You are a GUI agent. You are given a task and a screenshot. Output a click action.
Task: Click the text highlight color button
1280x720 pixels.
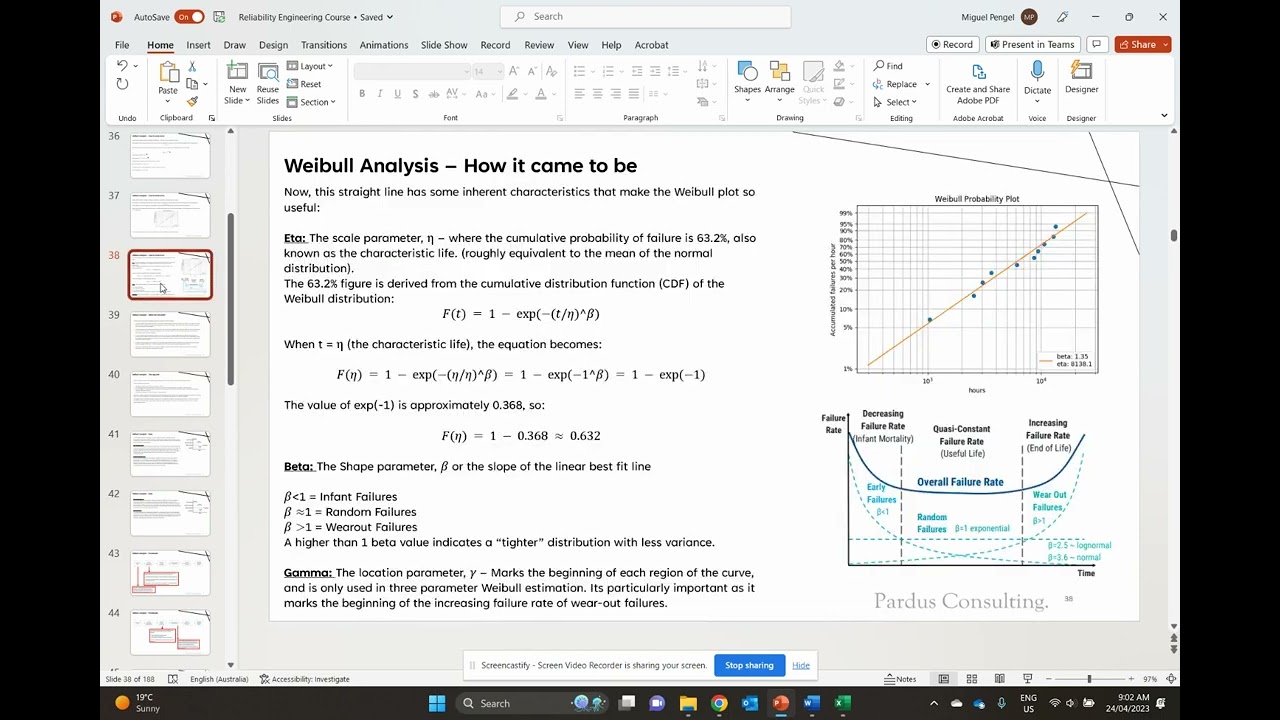(x=512, y=94)
